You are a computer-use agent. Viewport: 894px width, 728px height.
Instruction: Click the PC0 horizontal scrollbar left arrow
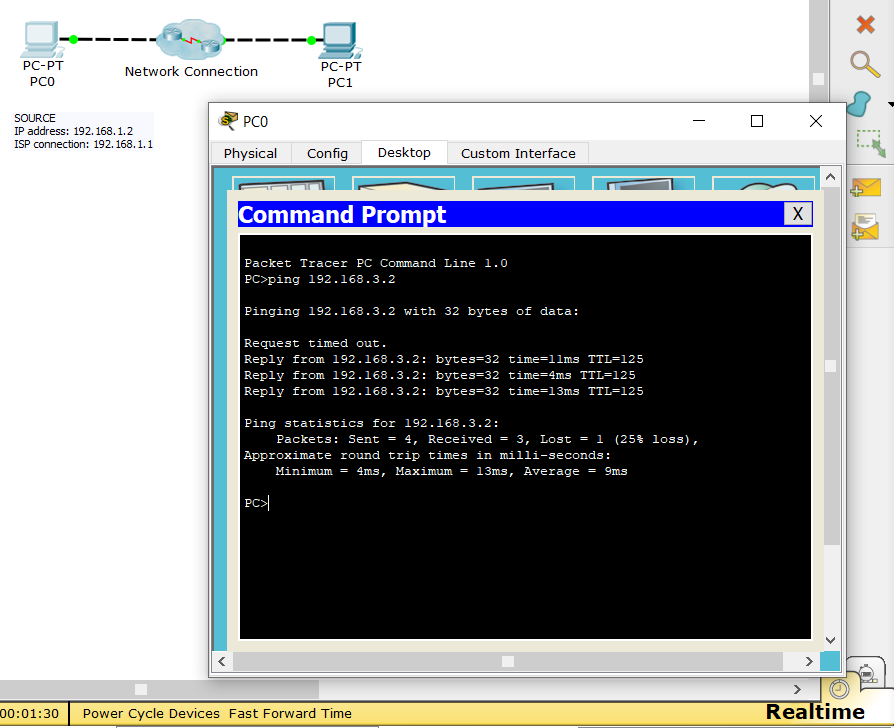(x=222, y=661)
